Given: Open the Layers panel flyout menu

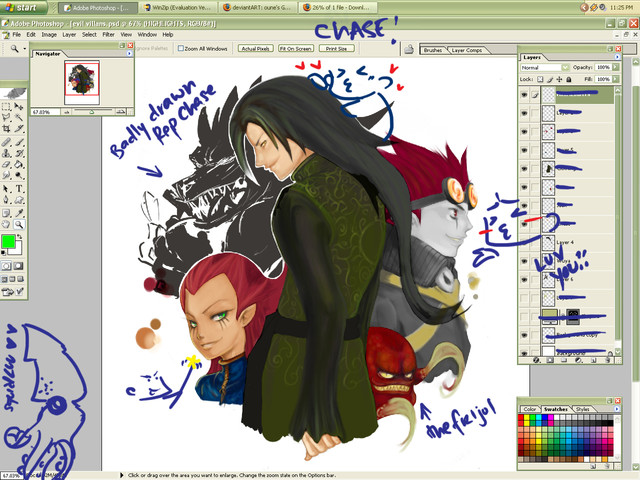Looking at the screenshot, I should pyautogui.click(x=617, y=57).
